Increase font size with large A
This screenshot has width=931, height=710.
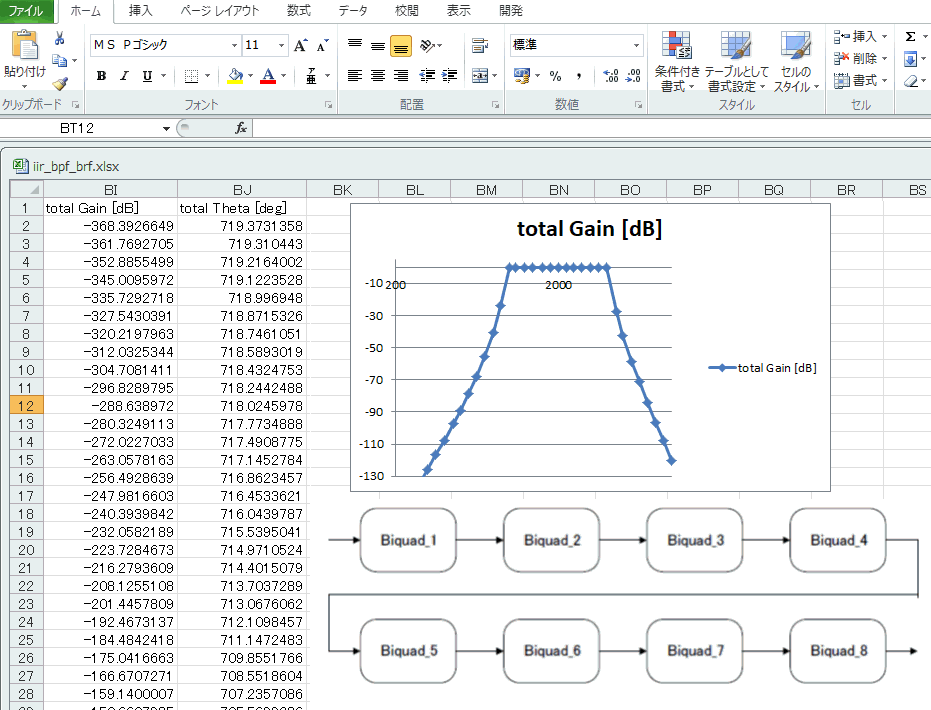tap(300, 45)
